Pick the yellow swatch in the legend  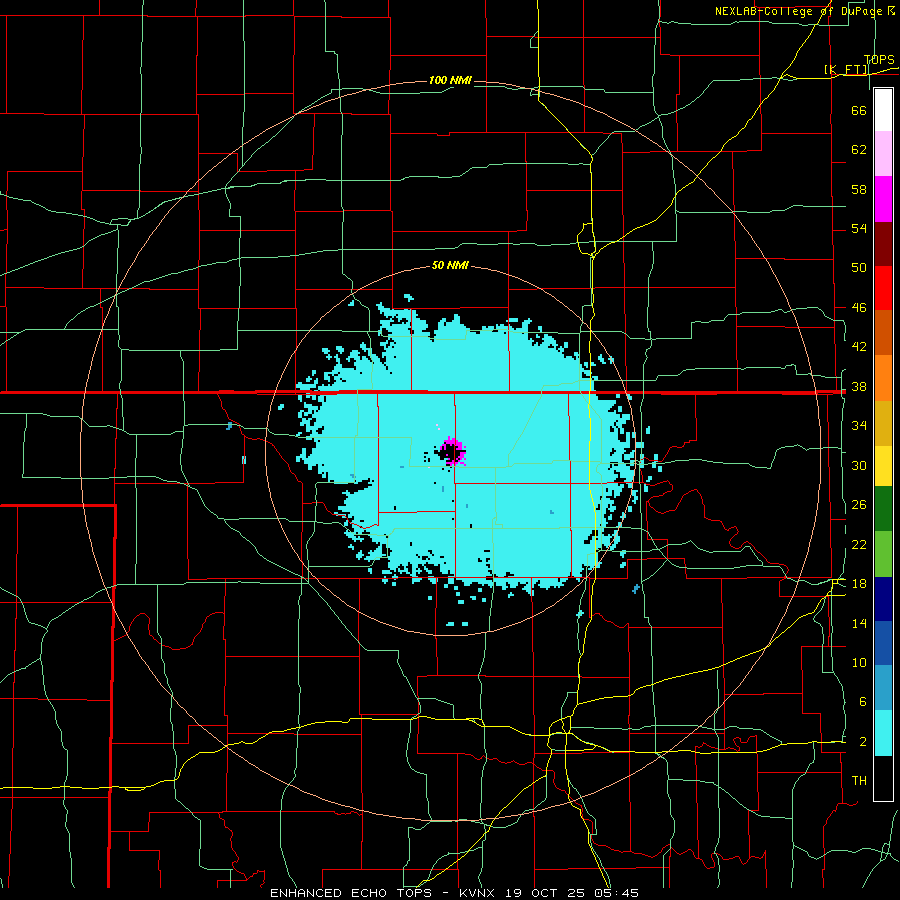pyautogui.click(x=883, y=465)
